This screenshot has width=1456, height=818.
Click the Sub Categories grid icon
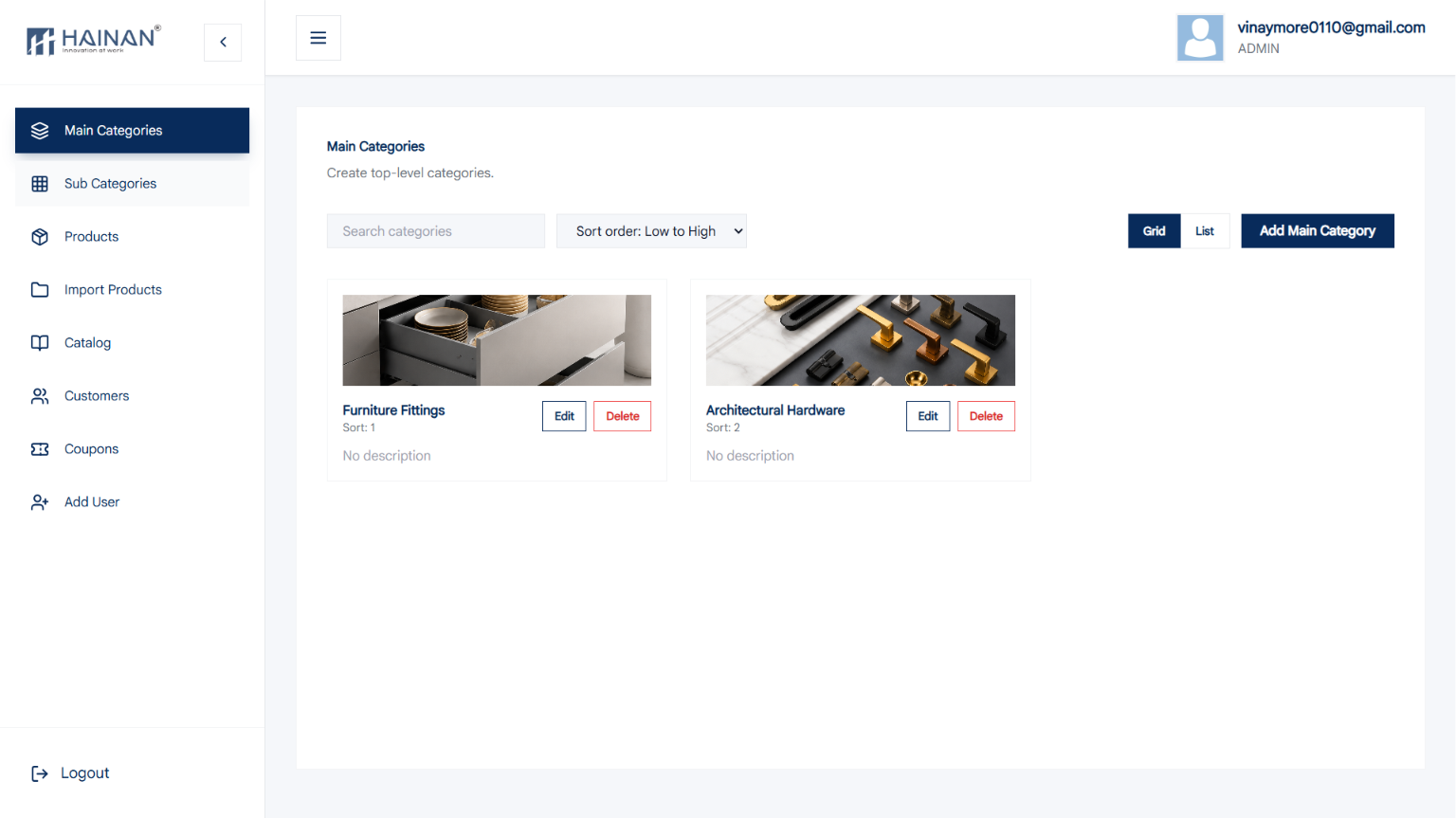point(40,184)
